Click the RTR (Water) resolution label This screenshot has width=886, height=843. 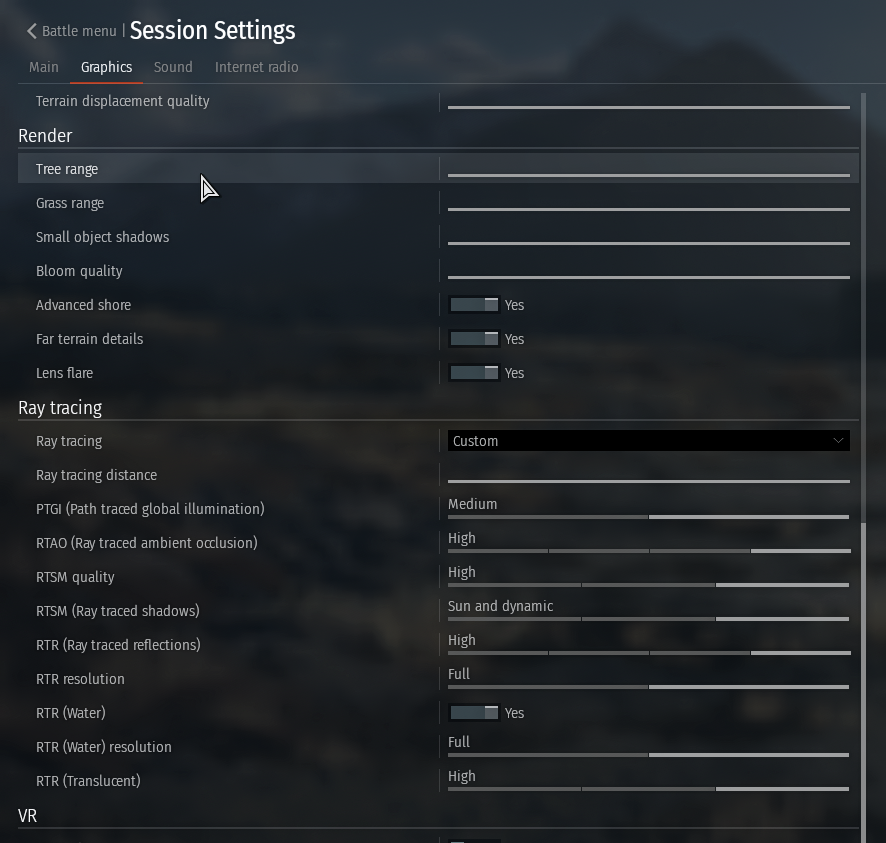[104, 747]
